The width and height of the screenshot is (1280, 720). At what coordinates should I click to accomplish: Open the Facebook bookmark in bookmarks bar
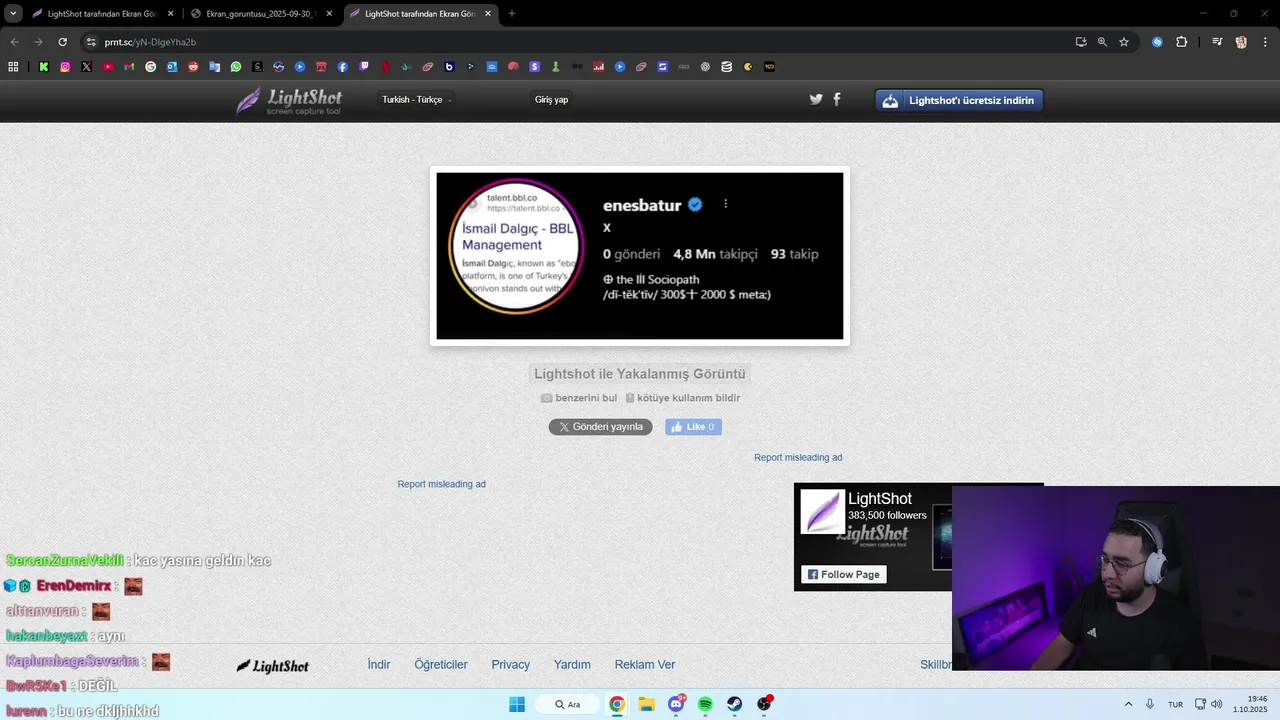click(x=342, y=67)
